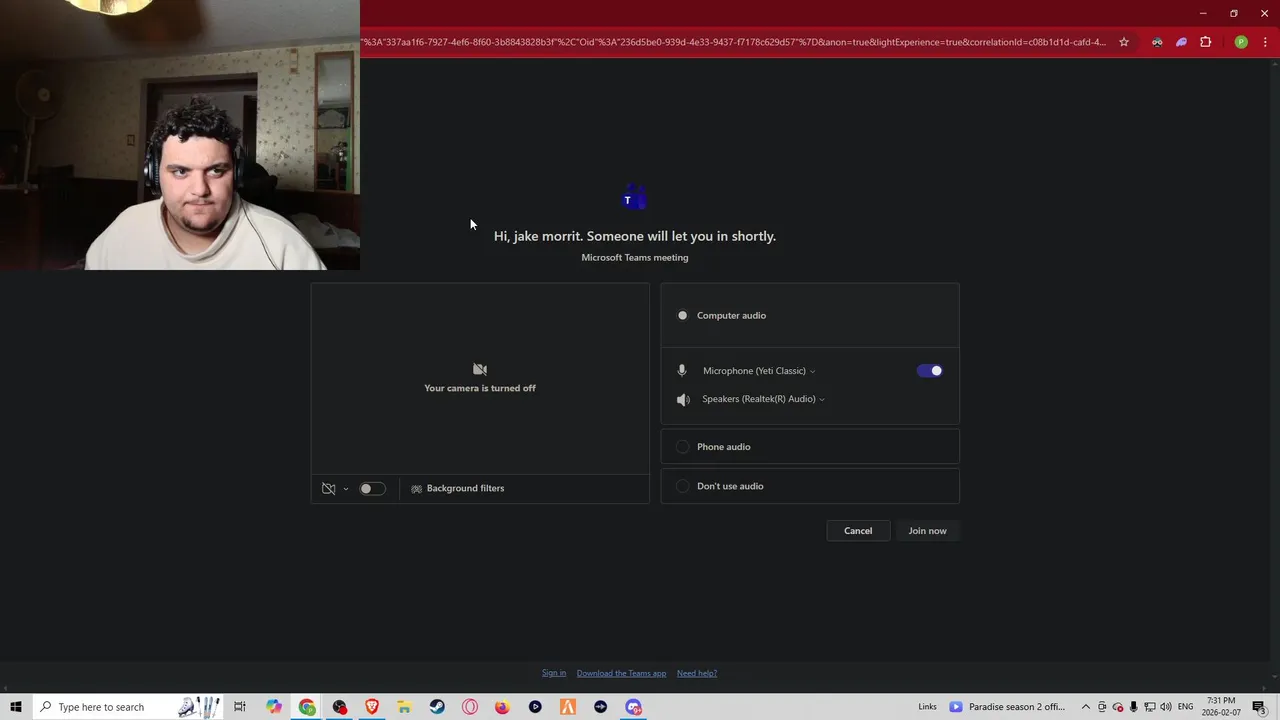The image size is (1280, 720).
Task: Click the 'Microsoft Teams meeting' label
Action: [x=635, y=258]
